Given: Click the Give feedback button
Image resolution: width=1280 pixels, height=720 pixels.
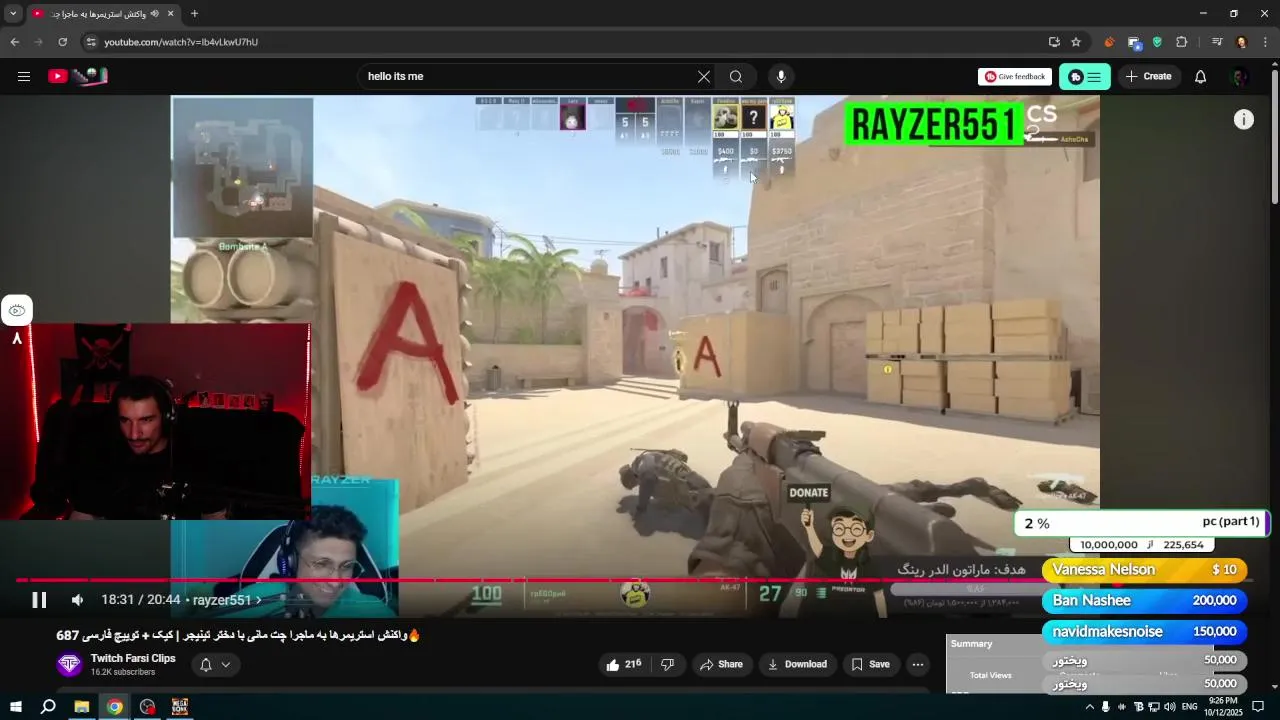Looking at the screenshot, I should coord(1015,77).
